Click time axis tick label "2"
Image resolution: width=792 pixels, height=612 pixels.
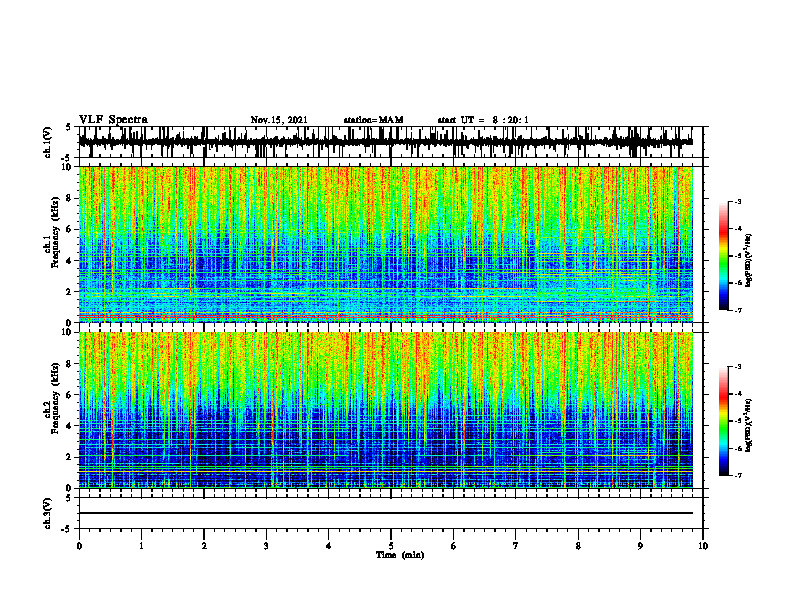204,546
